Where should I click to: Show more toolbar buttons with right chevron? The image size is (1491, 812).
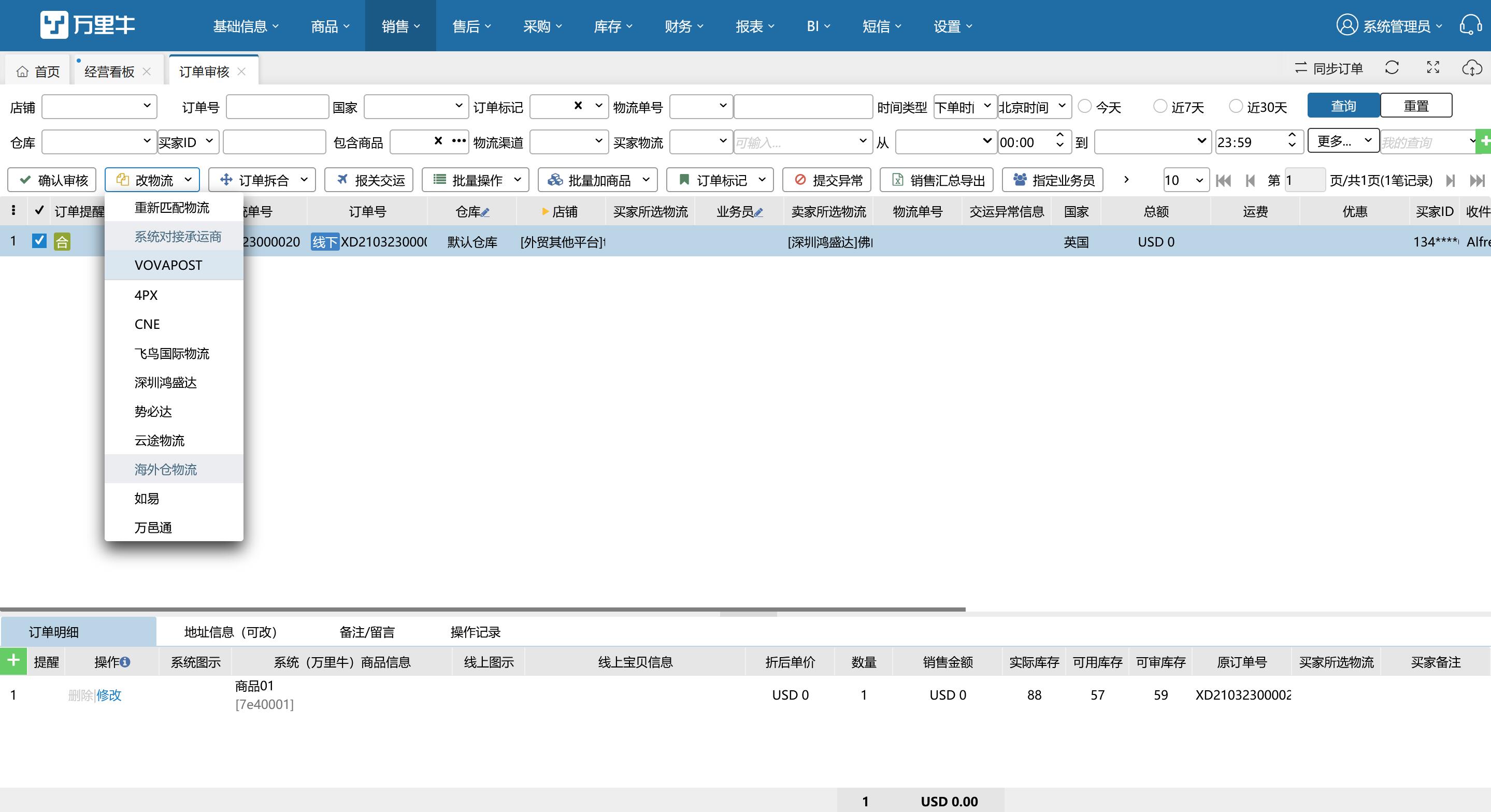click(1126, 179)
